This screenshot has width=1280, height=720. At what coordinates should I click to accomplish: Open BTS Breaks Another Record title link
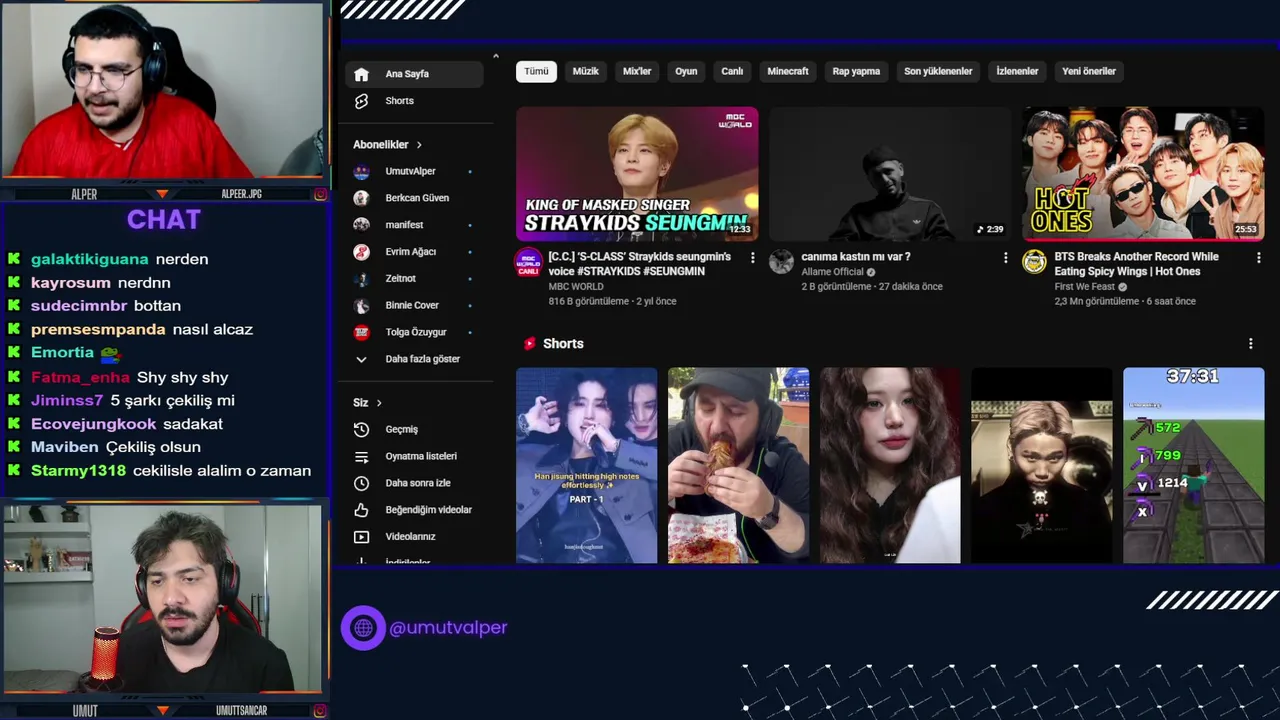point(1136,264)
